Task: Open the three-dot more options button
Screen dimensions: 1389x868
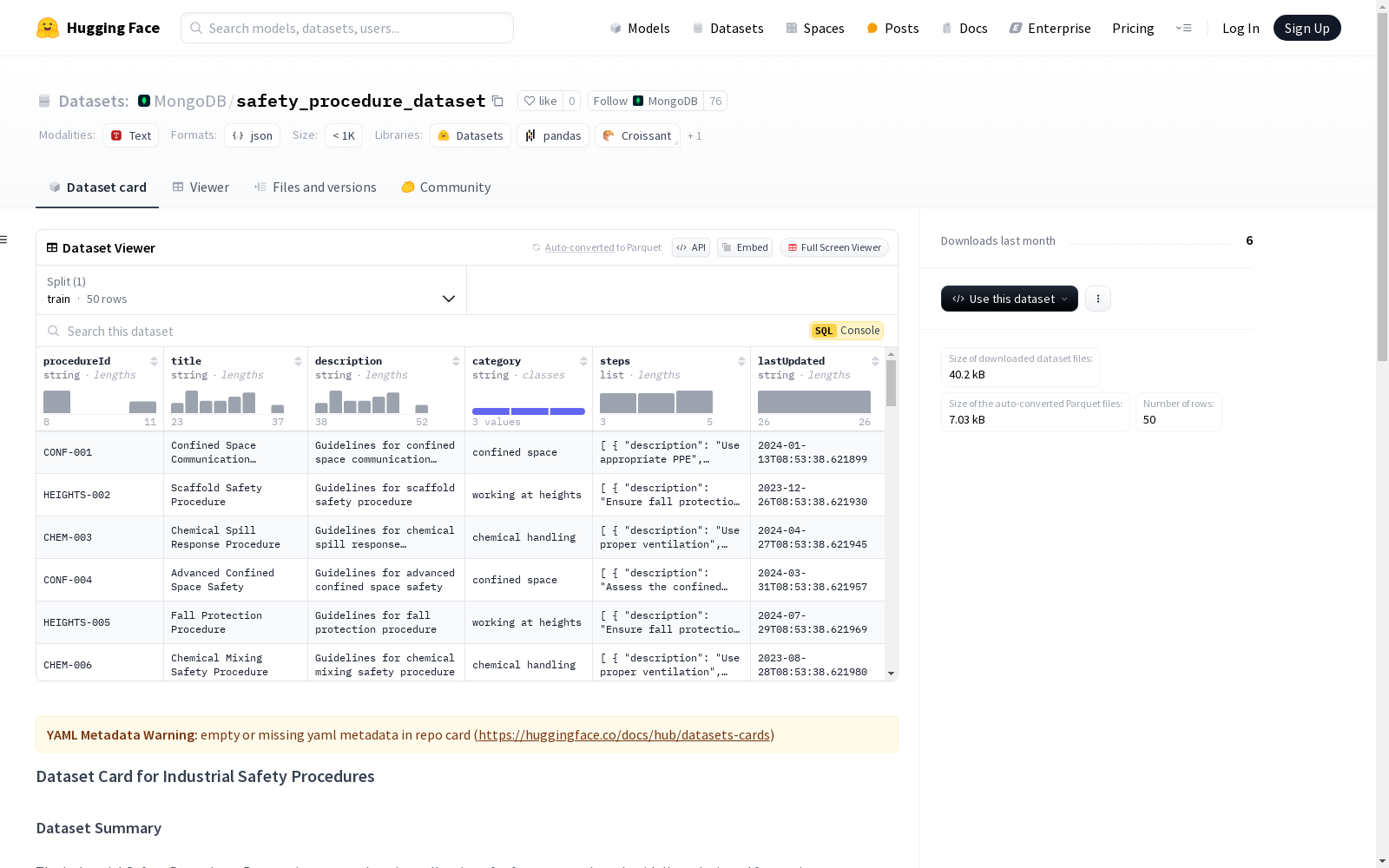Action: [x=1098, y=299]
